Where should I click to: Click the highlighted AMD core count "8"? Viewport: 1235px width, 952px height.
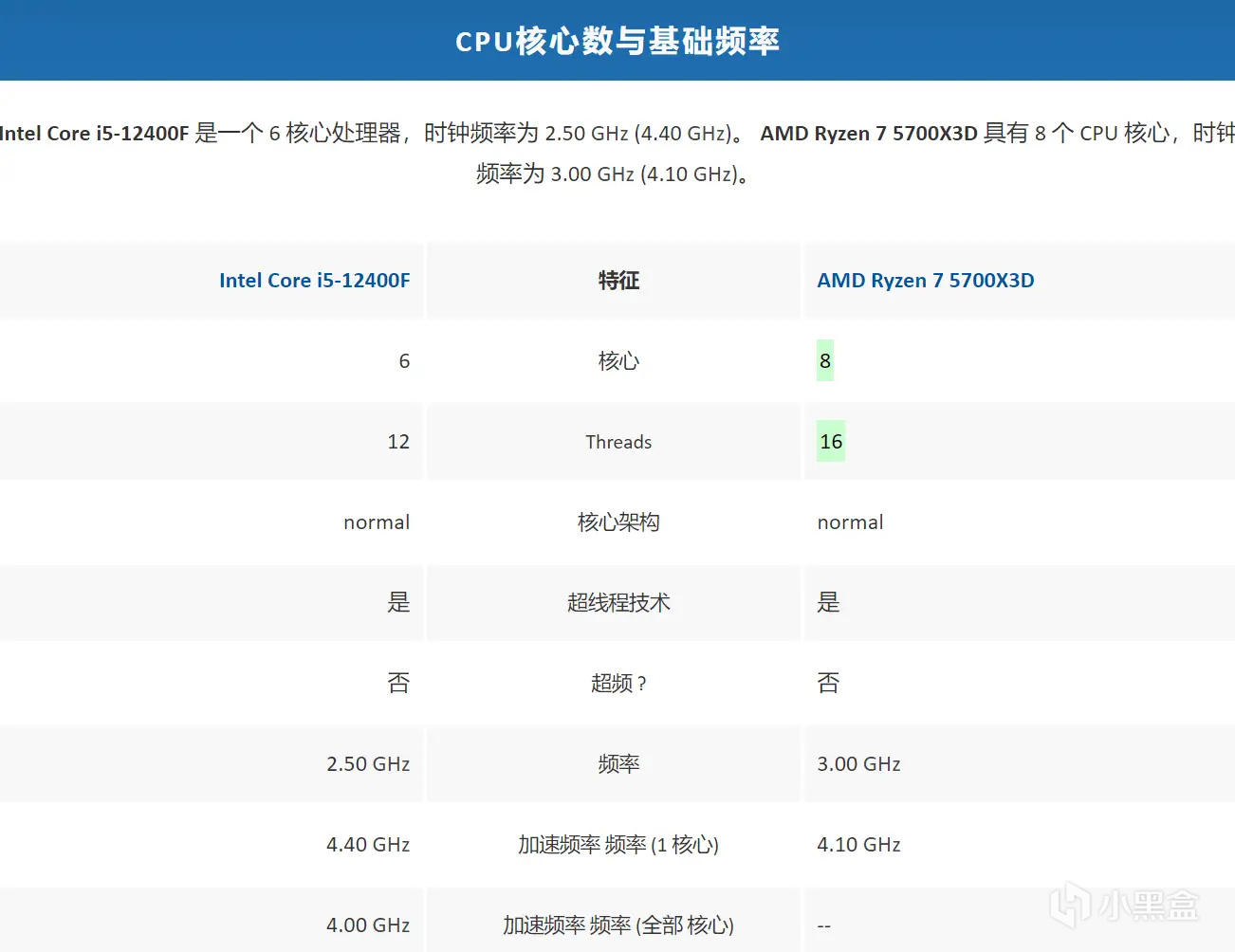click(825, 361)
